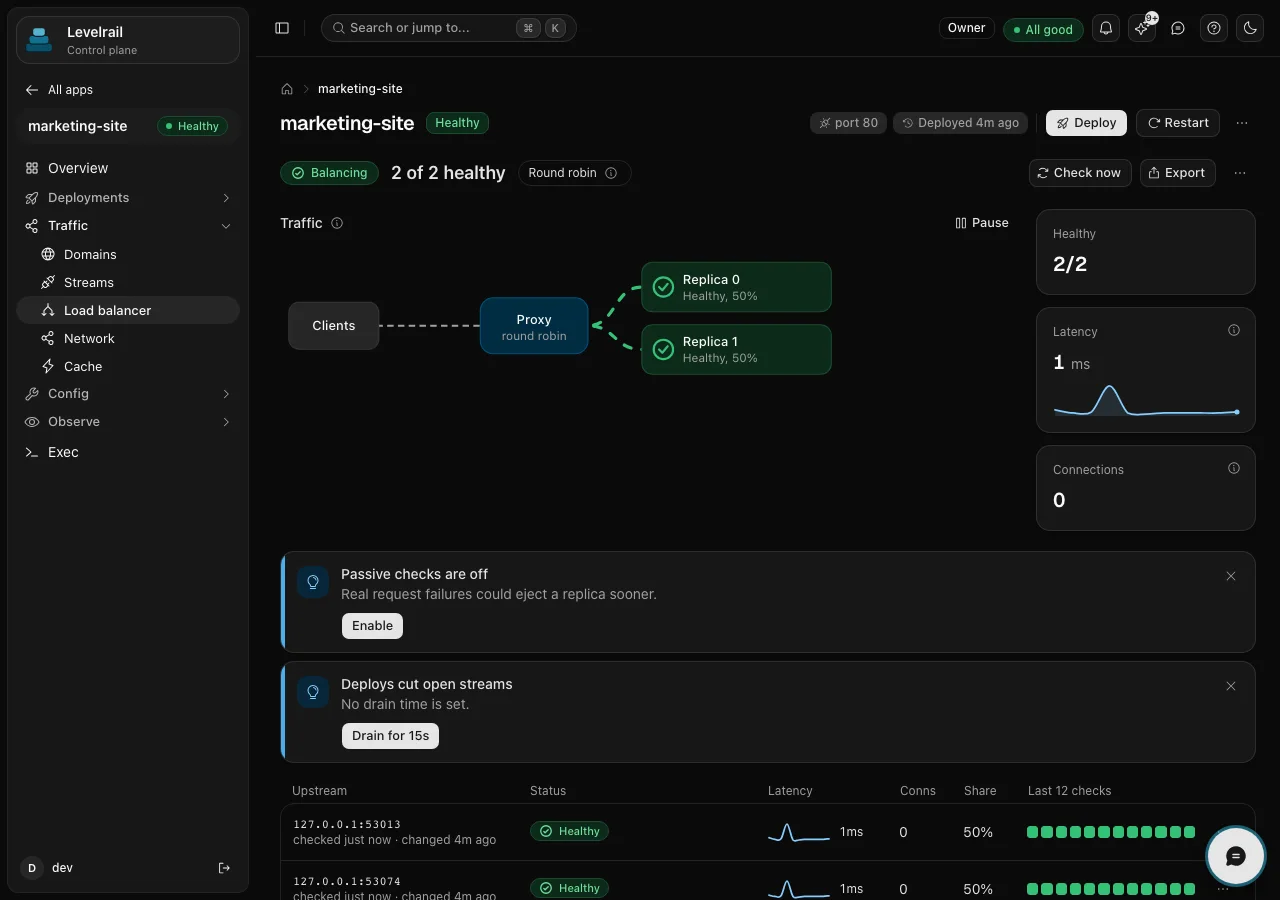Open Exec in the sidebar

tap(128, 452)
